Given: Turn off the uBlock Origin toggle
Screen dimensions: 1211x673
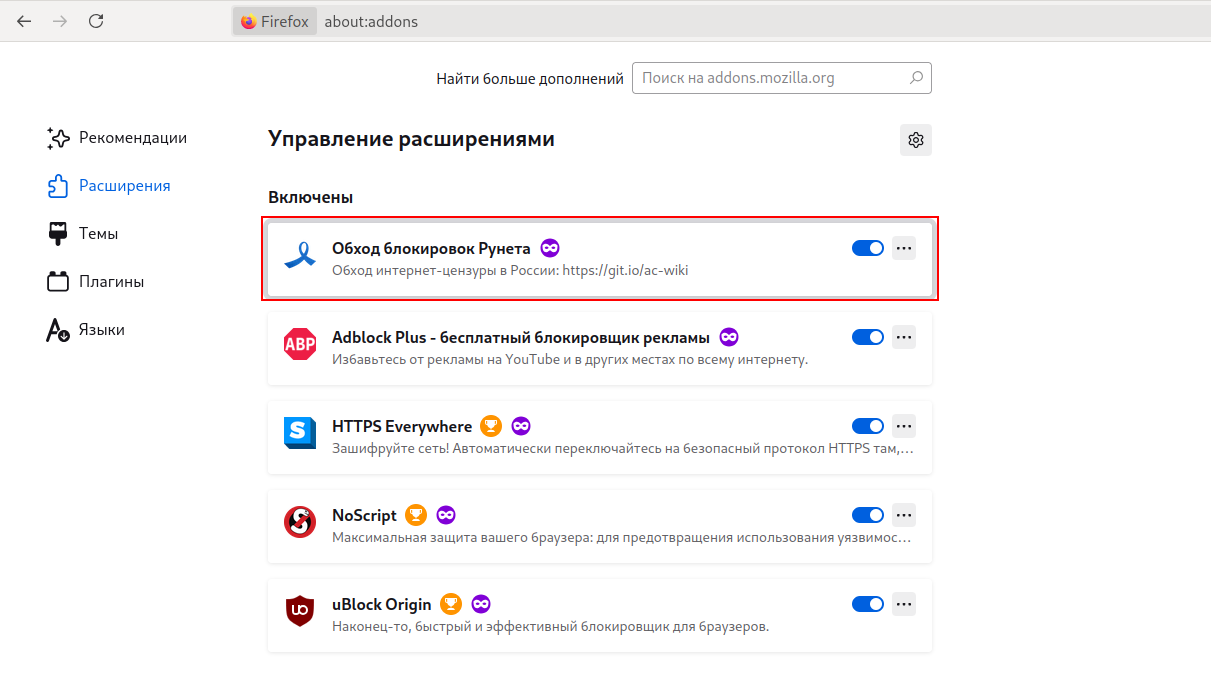Looking at the screenshot, I should [868, 604].
